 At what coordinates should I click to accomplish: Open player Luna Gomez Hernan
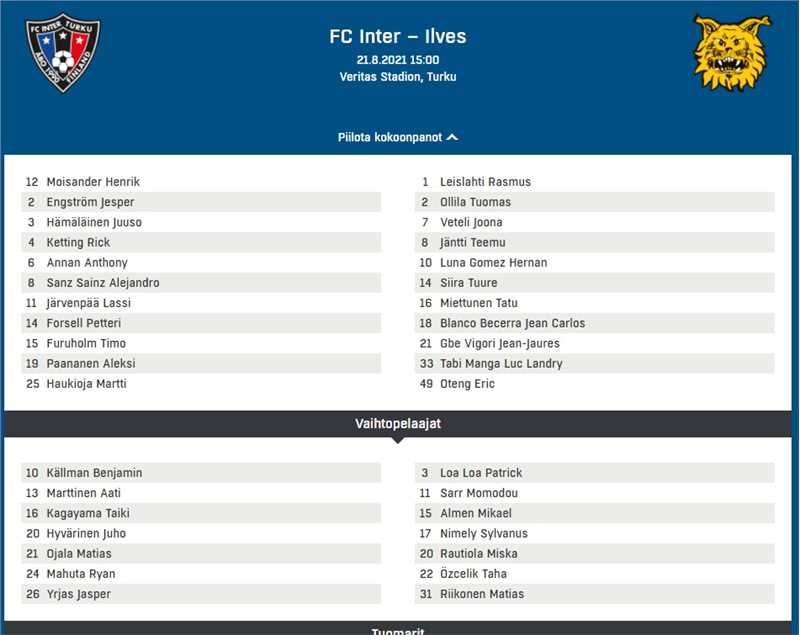(x=493, y=263)
